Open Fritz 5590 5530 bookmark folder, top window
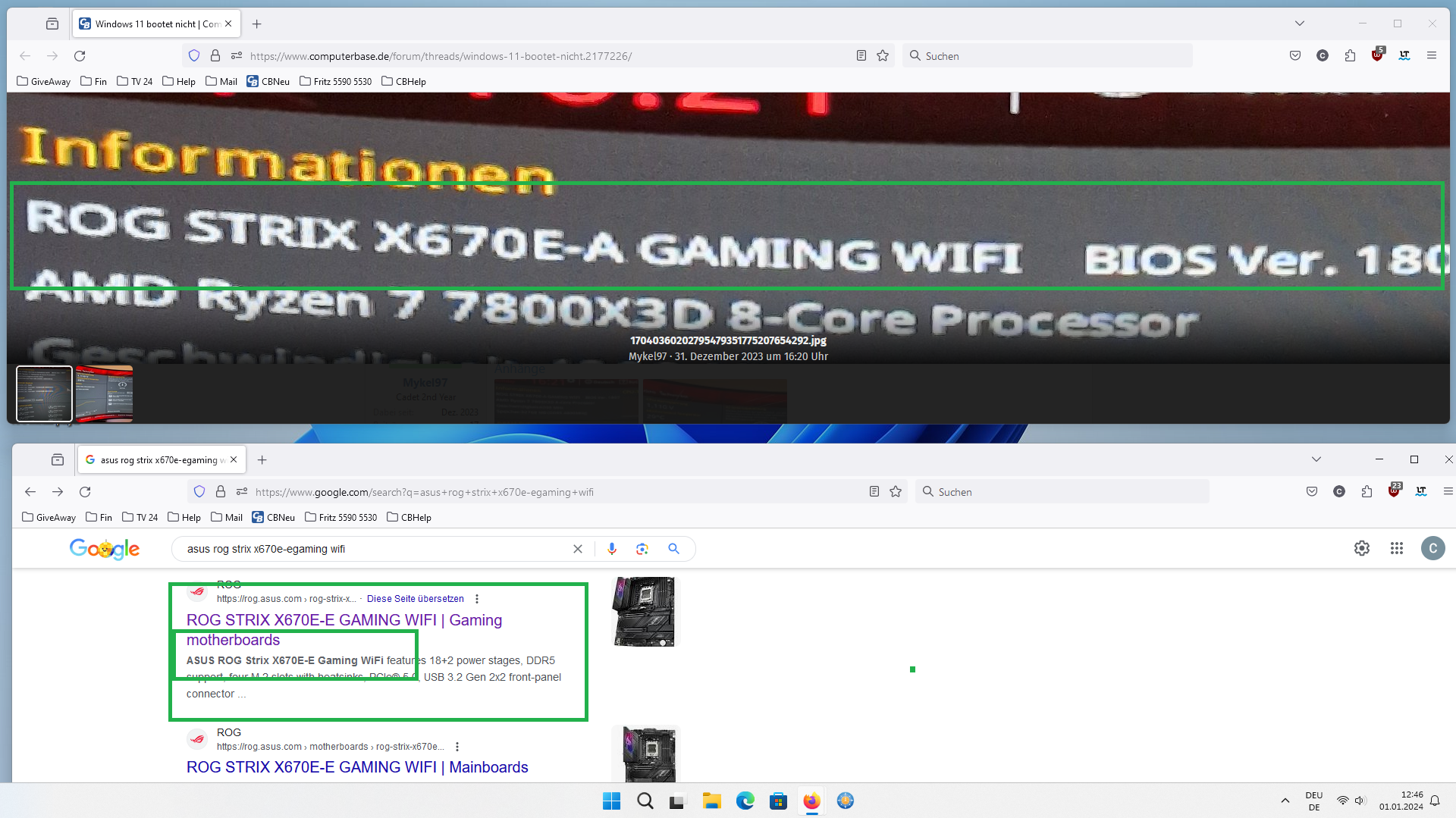Image resolution: width=1456 pixels, height=818 pixels. click(336, 81)
